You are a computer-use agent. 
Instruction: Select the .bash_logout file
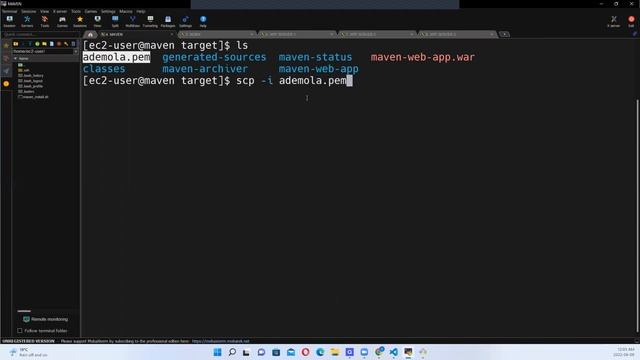31,81
